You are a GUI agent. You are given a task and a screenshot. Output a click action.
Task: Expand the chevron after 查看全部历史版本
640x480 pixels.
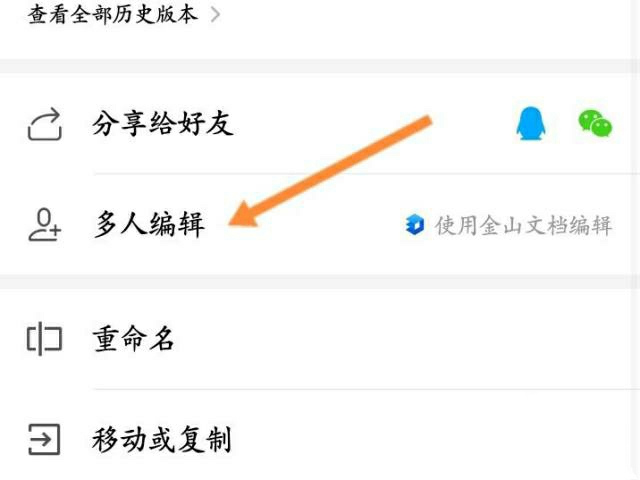point(215,15)
